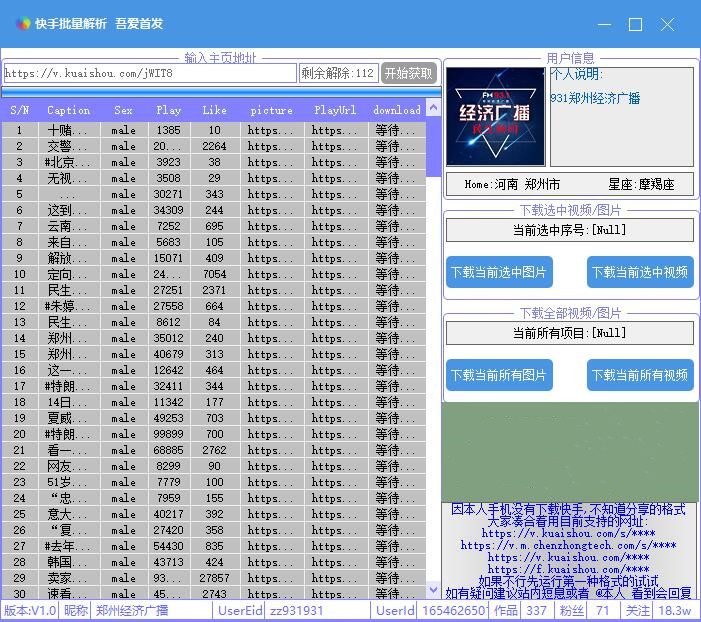Click the 当前选中序号:[Null] field
Screen dimensions: 701x622
coord(570,230)
